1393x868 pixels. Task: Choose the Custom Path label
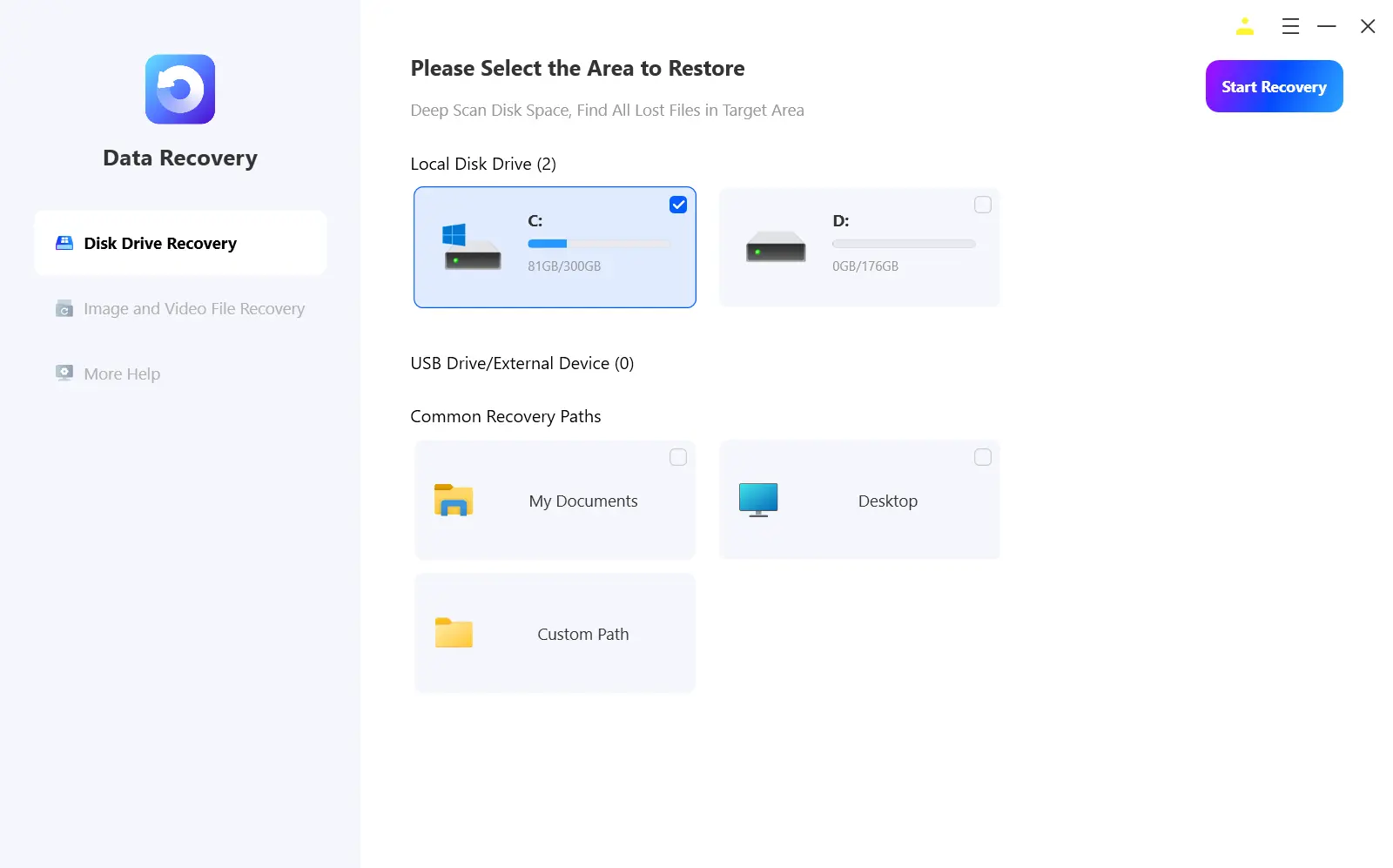click(x=583, y=634)
